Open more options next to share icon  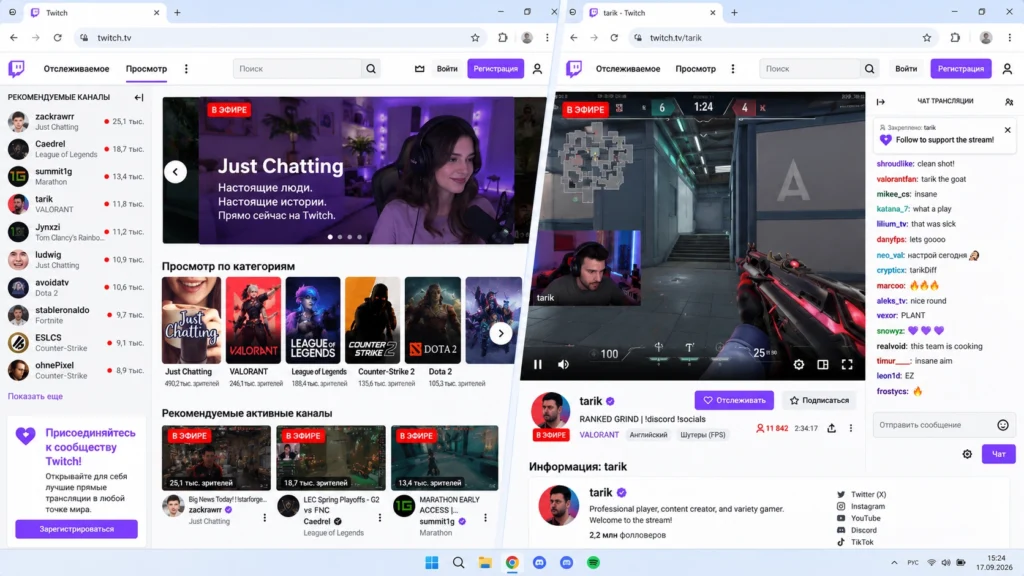click(x=850, y=428)
